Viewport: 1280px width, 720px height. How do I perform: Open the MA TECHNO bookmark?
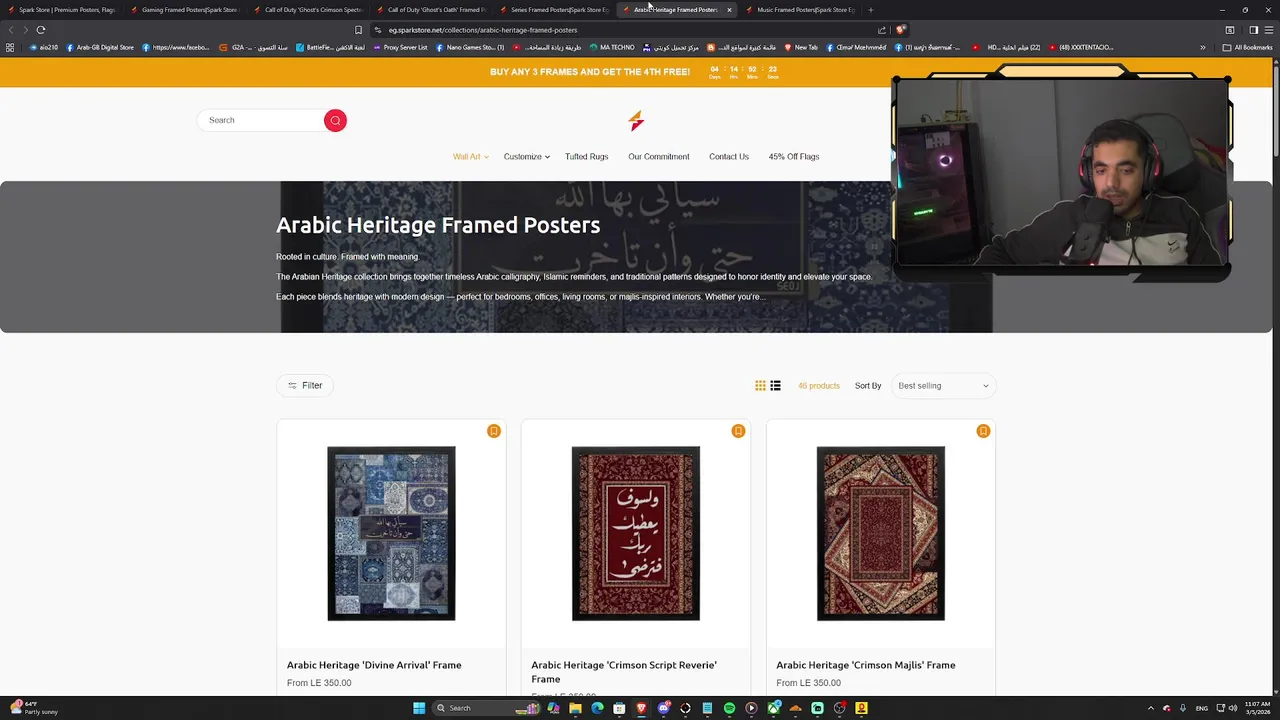click(612, 47)
